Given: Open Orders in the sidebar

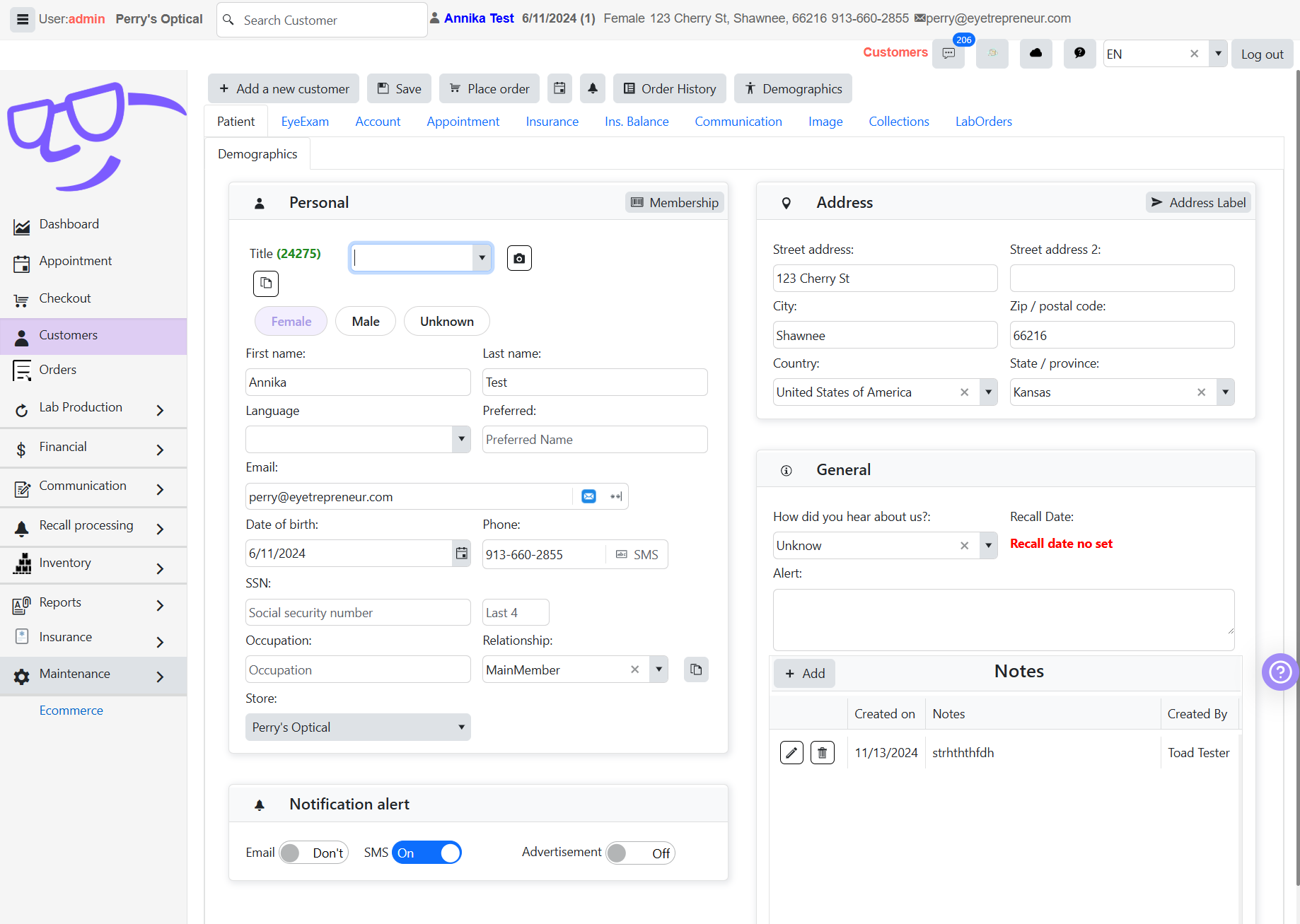Looking at the screenshot, I should (57, 370).
